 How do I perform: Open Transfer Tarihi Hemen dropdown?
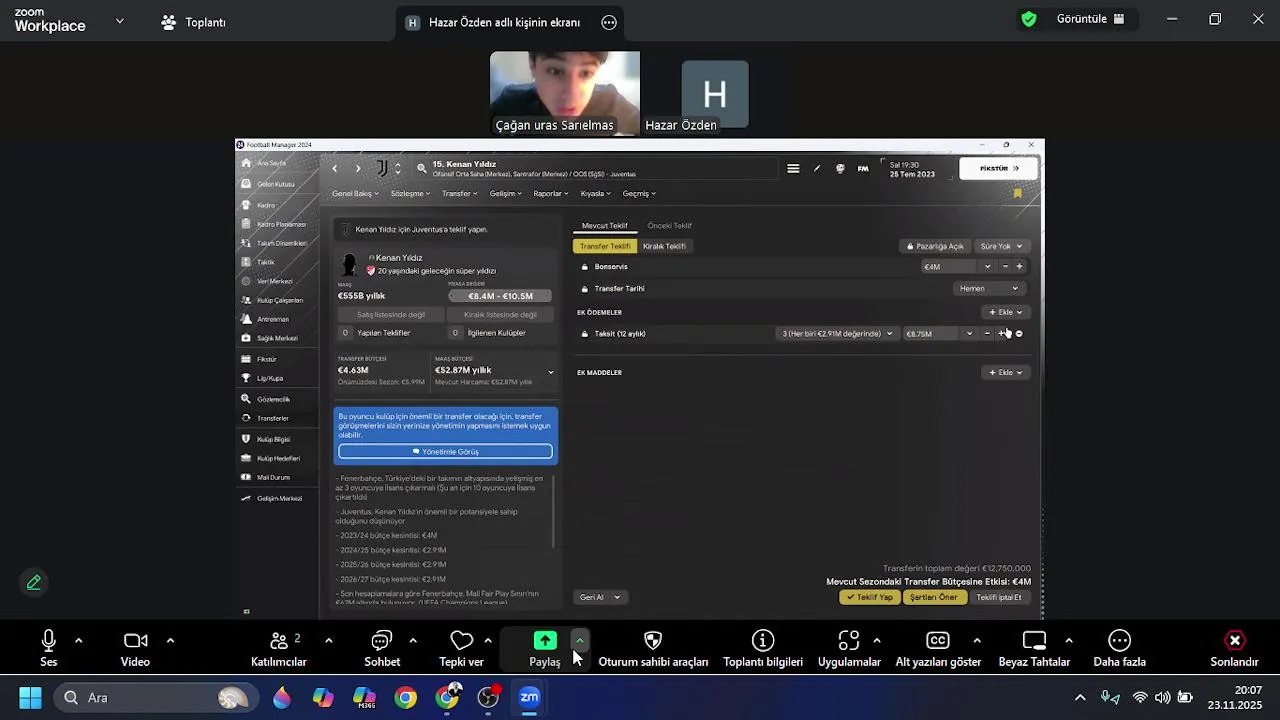coord(989,289)
